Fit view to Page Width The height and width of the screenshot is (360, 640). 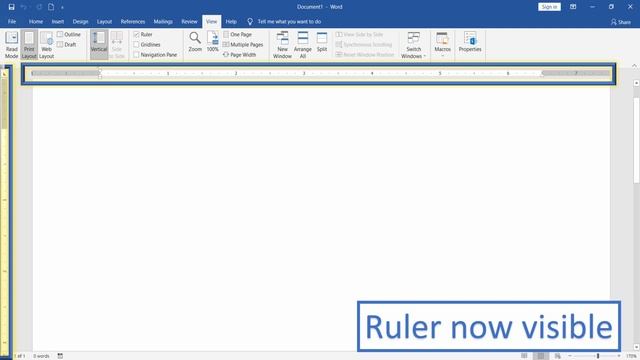240,55
